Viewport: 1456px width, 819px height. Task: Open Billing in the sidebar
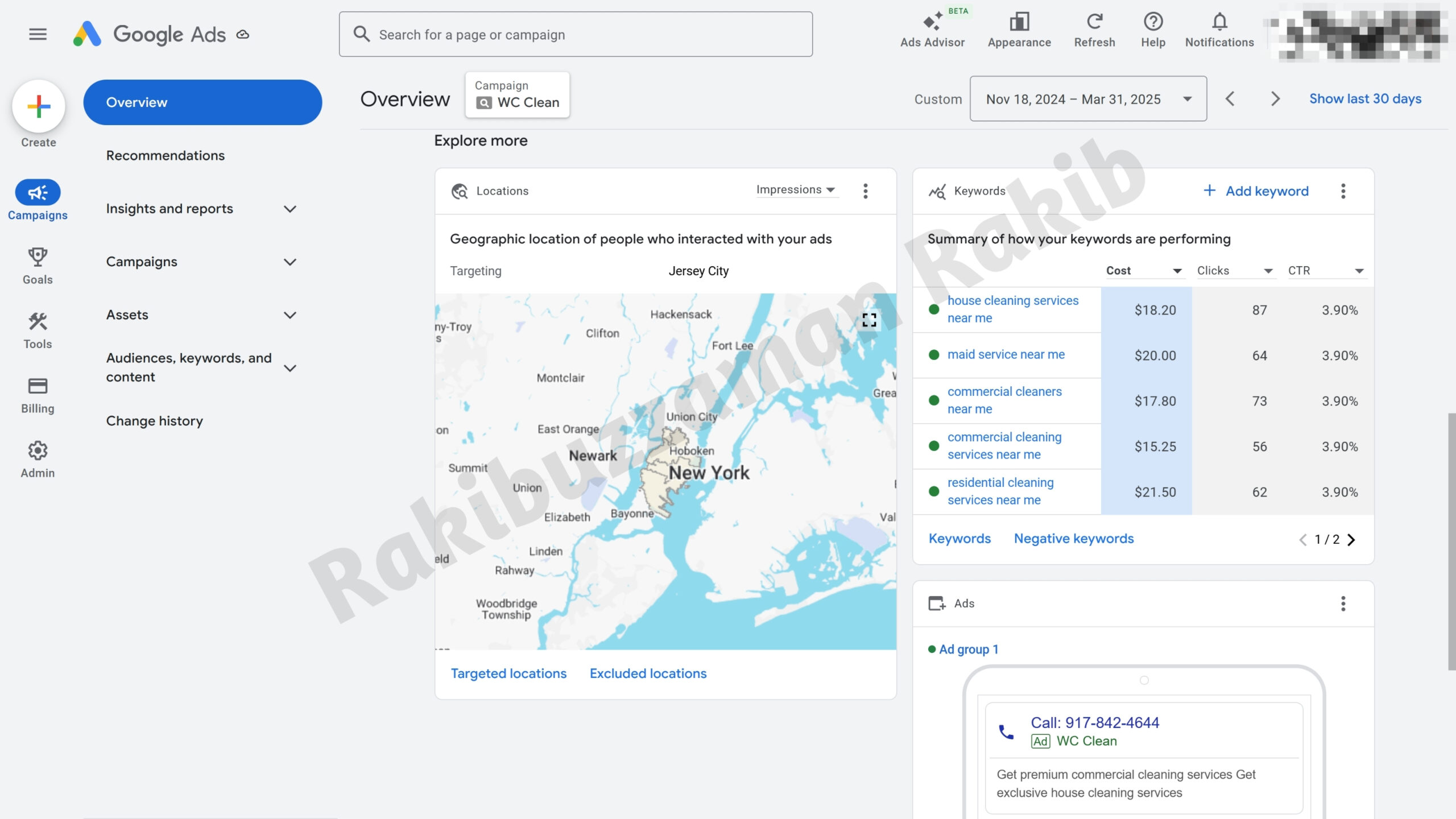(38, 395)
